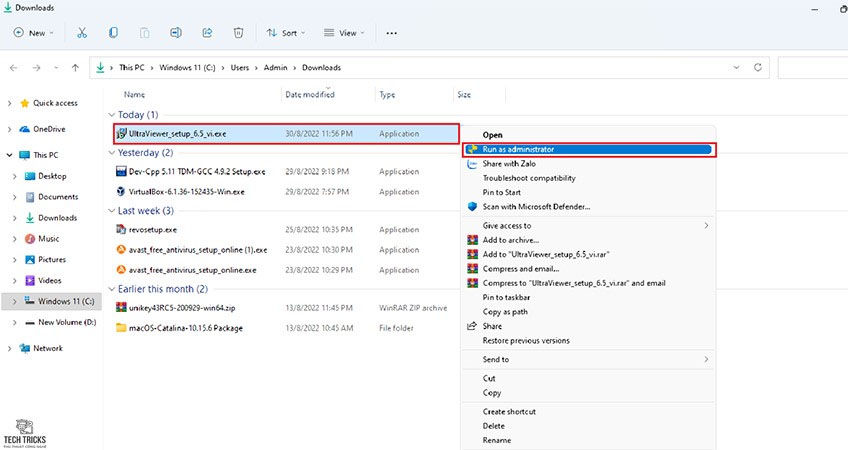Click the VirtualBox installer file icon
The image size is (850, 450).
point(121,191)
